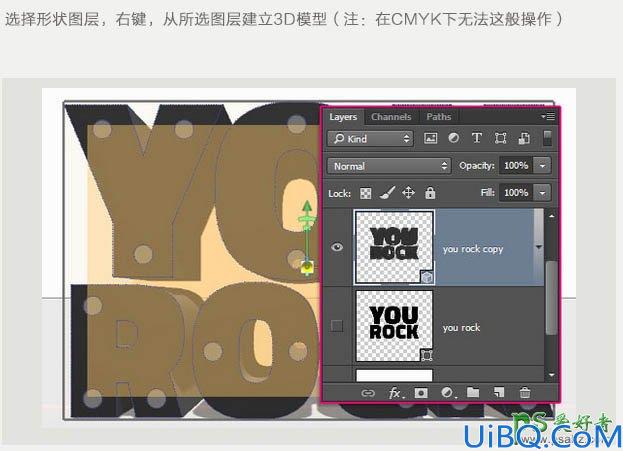Delete layer trash icon
Image resolution: width=623 pixels, height=451 pixels.
point(525,393)
